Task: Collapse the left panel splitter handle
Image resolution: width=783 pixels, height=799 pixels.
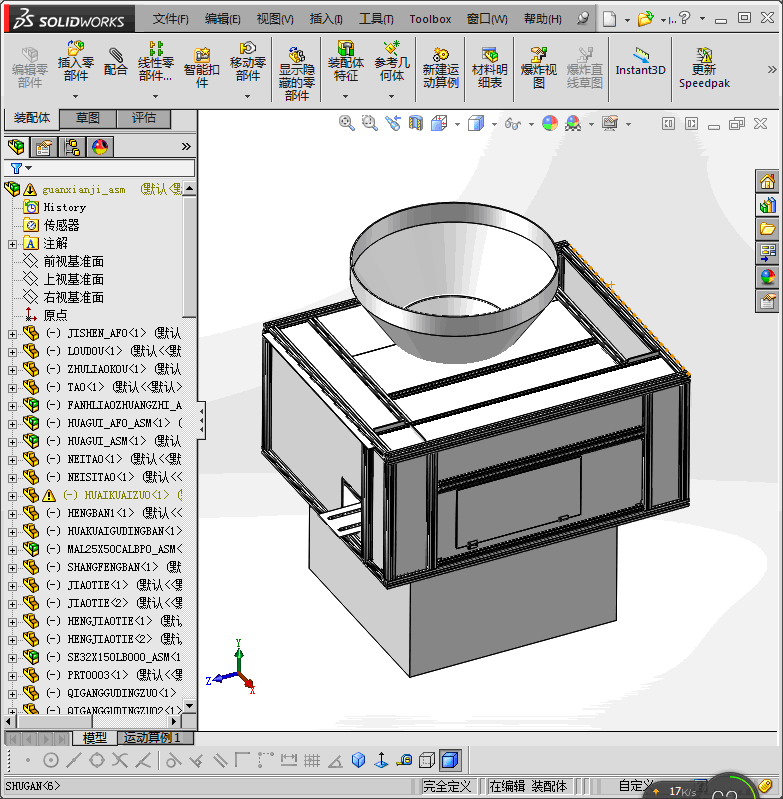Action: tap(202, 421)
